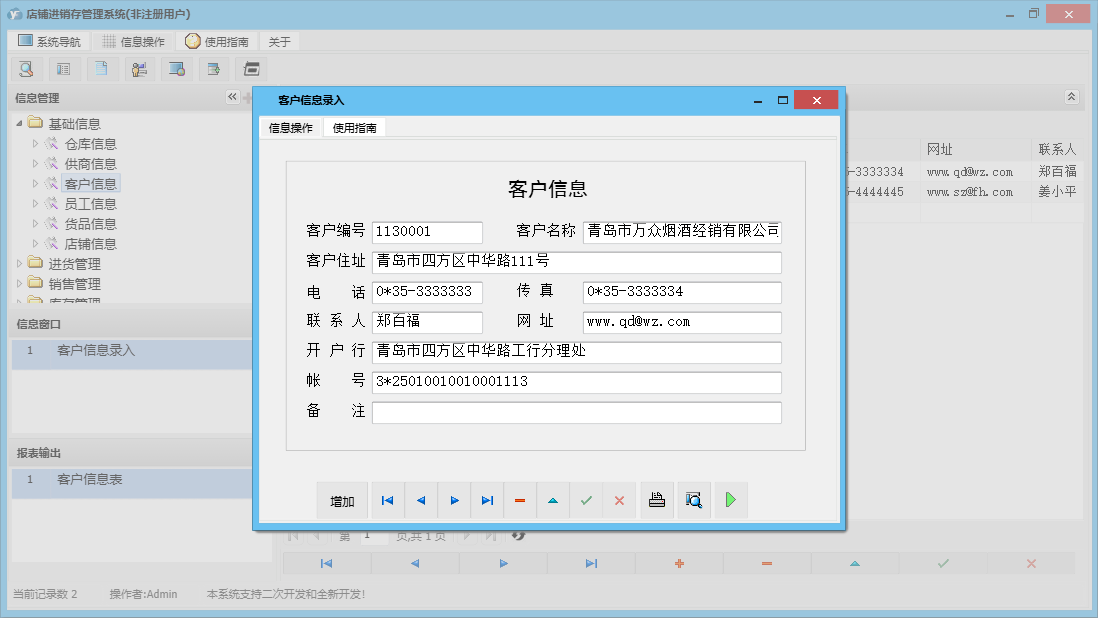Click the refresh icon near page navigation

[x=517, y=535]
